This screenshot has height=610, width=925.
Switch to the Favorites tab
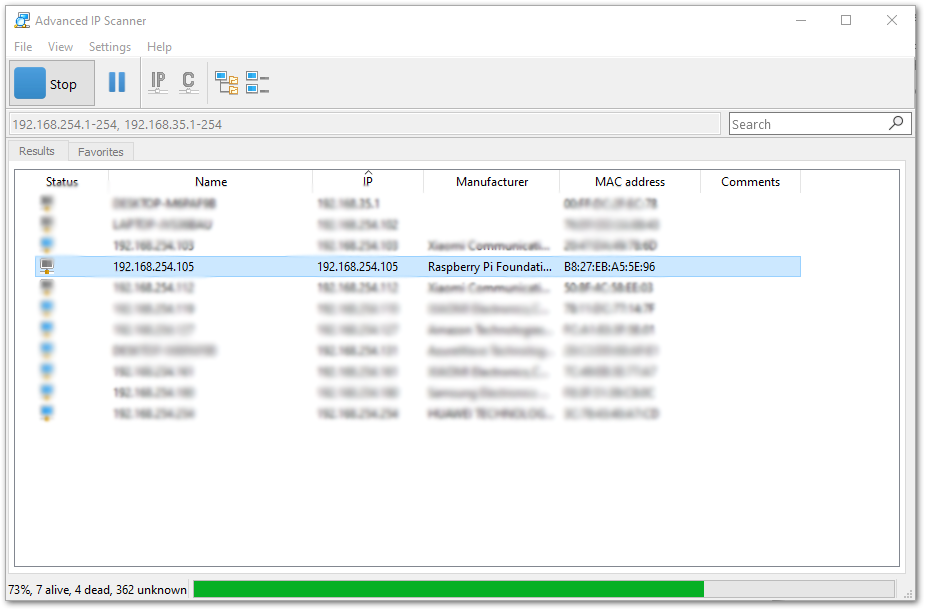(x=101, y=152)
